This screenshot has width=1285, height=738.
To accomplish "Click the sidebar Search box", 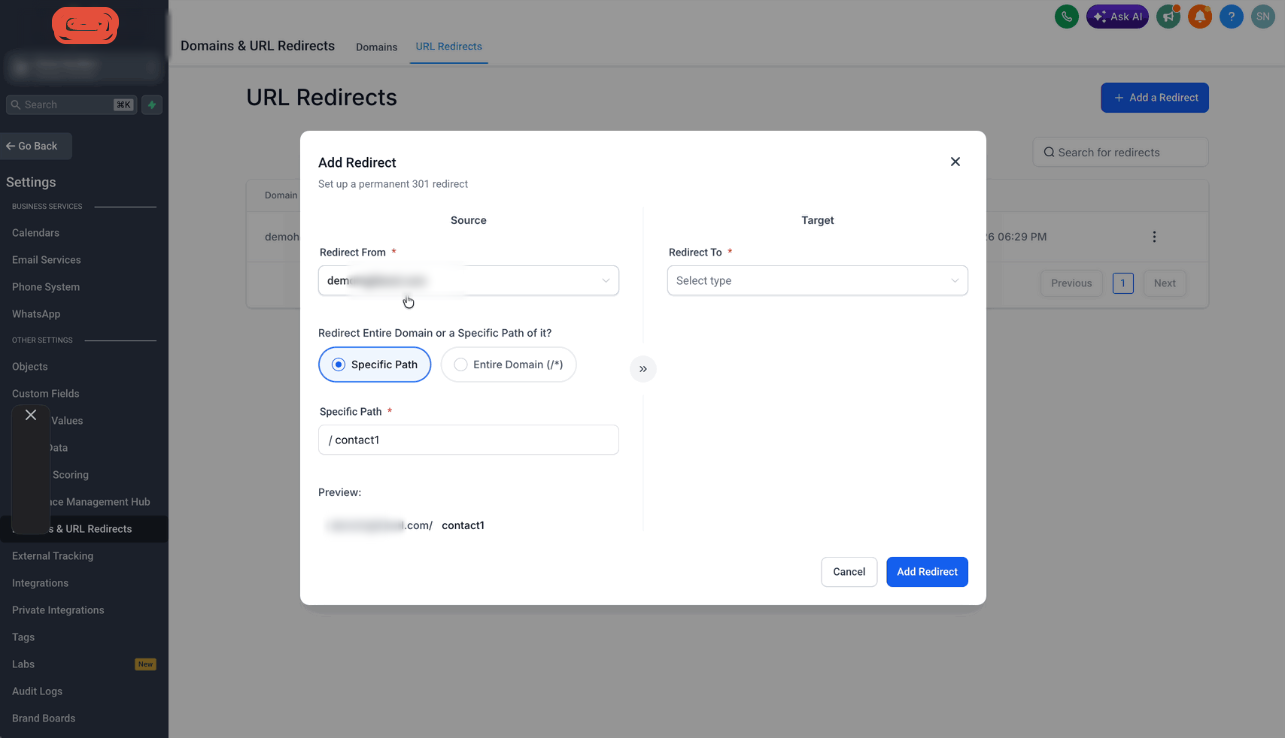I will tap(72, 104).
